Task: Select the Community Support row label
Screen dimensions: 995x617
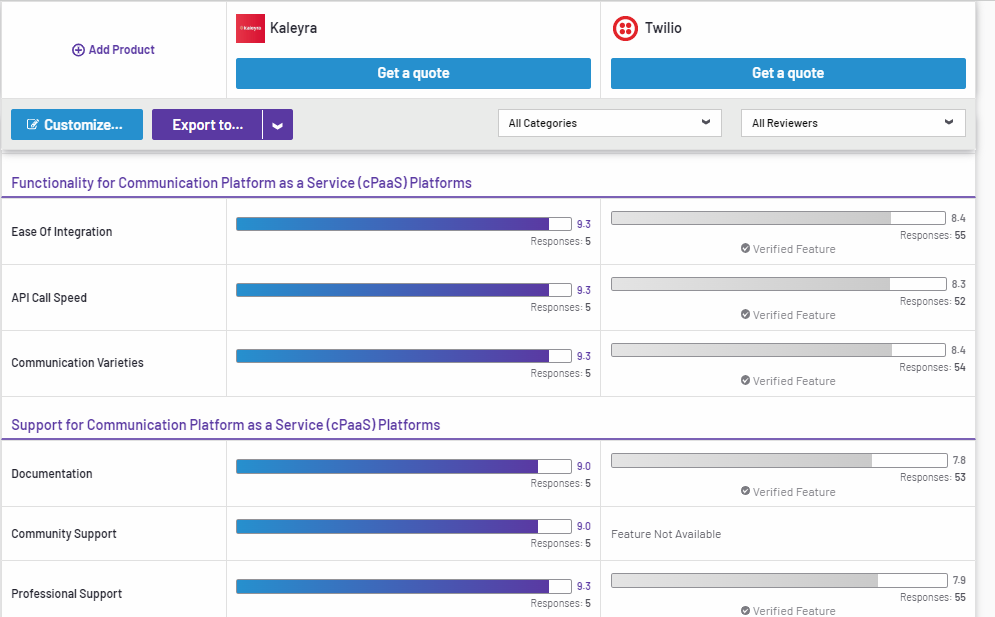Action: pyautogui.click(x=63, y=534)
